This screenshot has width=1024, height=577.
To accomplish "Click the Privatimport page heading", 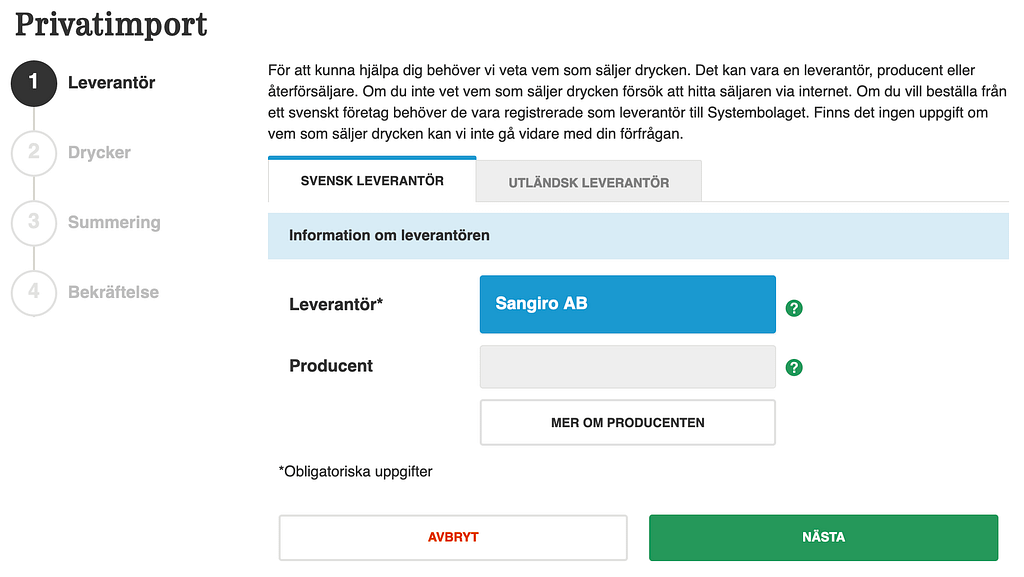I will click(111, 25).
